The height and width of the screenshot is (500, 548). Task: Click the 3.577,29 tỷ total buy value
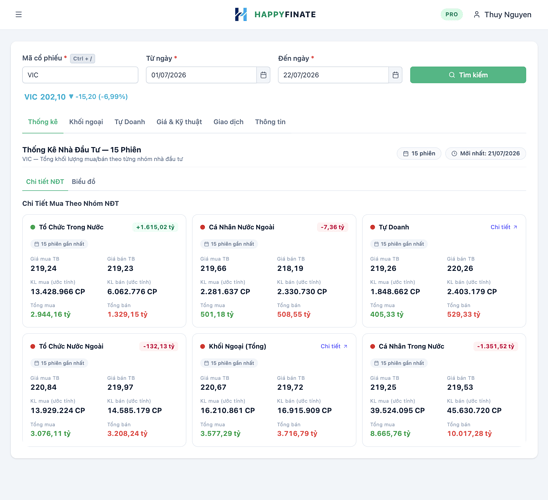point(220,434)
